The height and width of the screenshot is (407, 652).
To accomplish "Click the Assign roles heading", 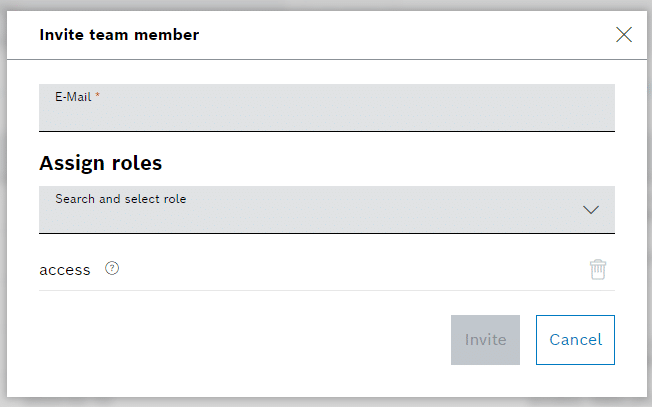I will point(100,162).
